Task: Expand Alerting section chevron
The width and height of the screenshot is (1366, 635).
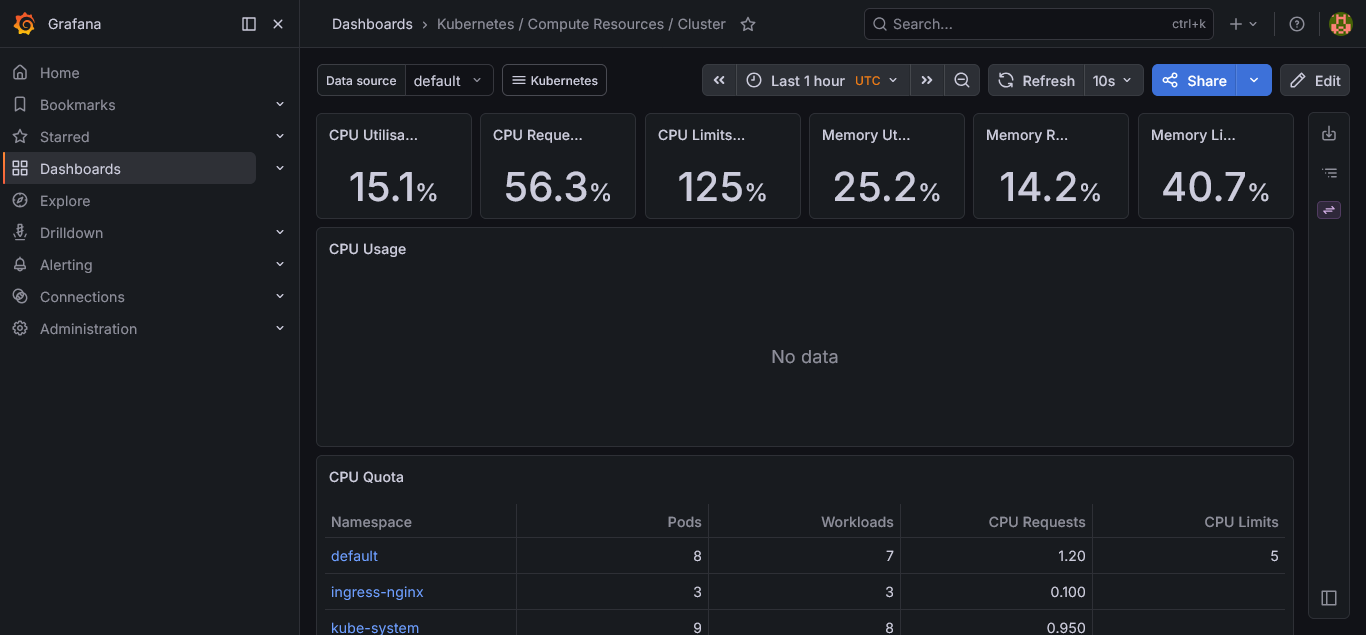Action: click(x=280, y=264)
